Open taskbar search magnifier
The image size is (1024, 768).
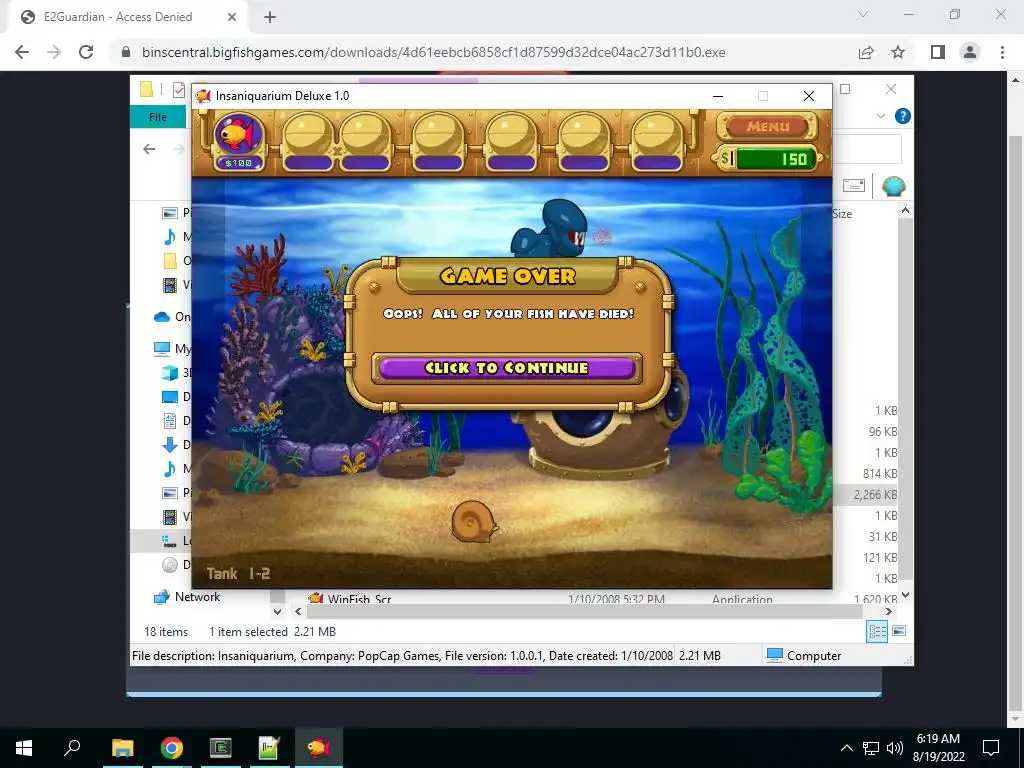pyautogui.click(x=72, y=748)
